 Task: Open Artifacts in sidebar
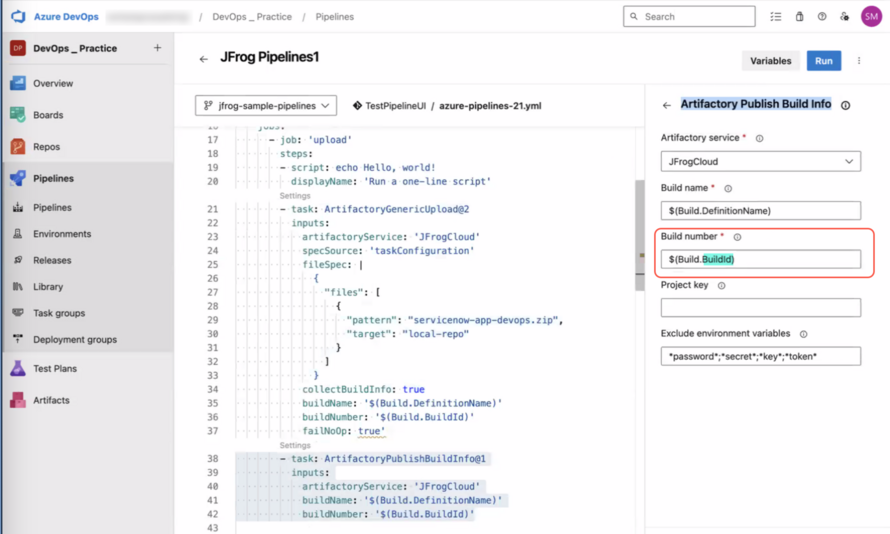tap(51, 400)
